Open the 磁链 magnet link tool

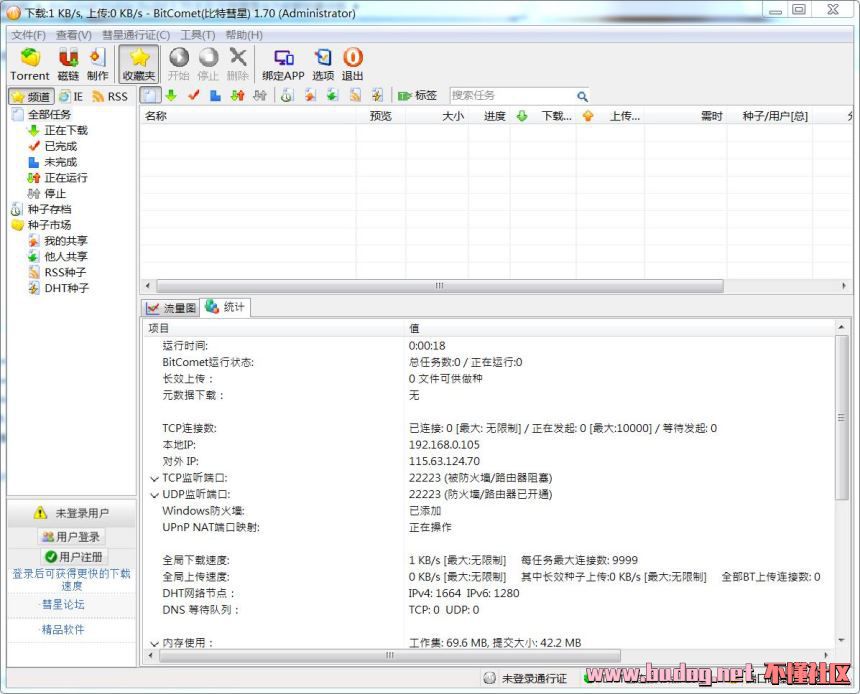click(68, 64)
